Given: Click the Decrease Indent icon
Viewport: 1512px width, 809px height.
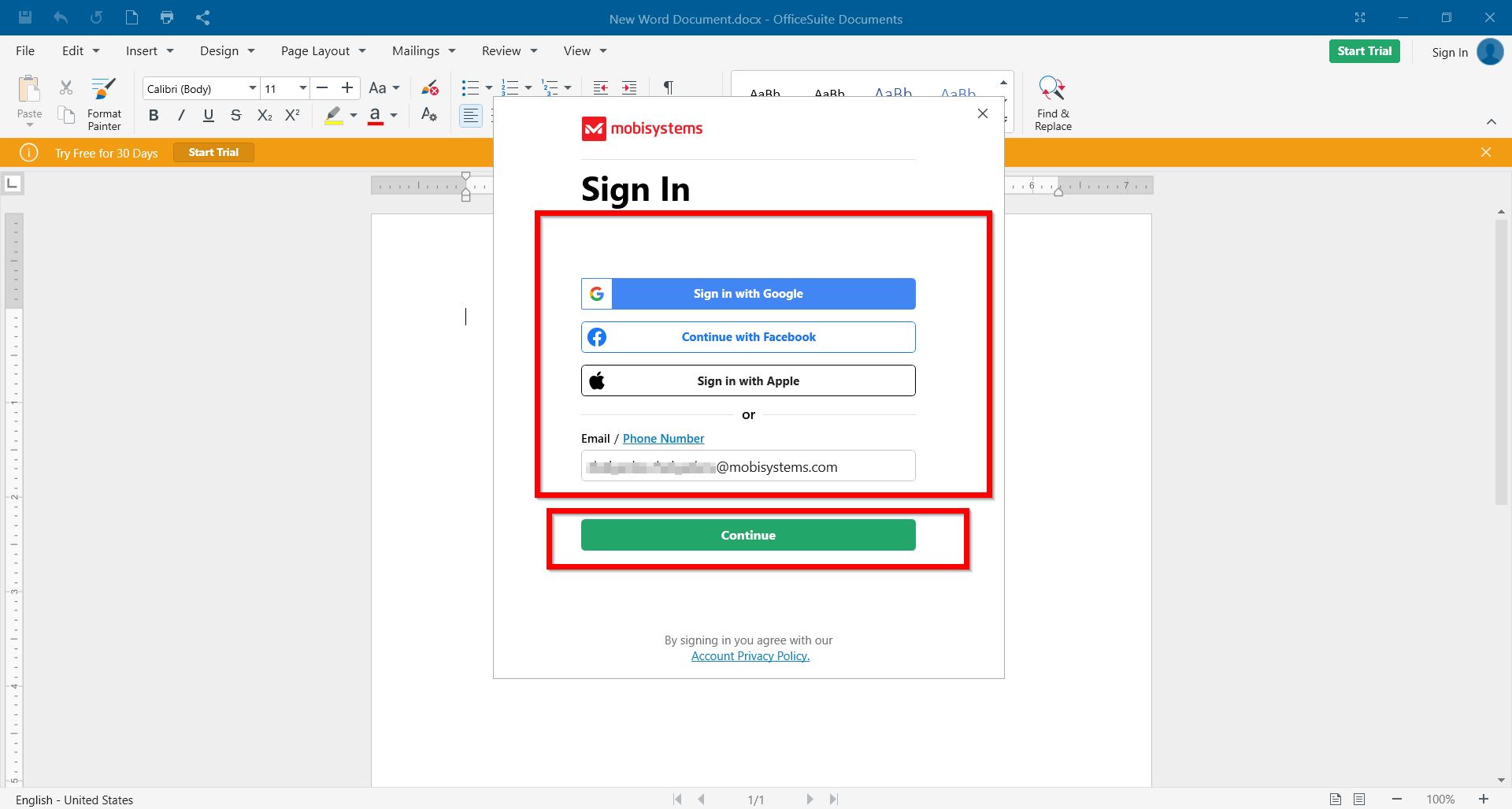Looking at the screenshot, I should 601,87.
